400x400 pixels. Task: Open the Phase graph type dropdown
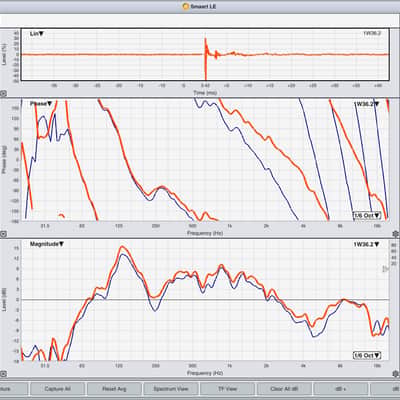41,104
